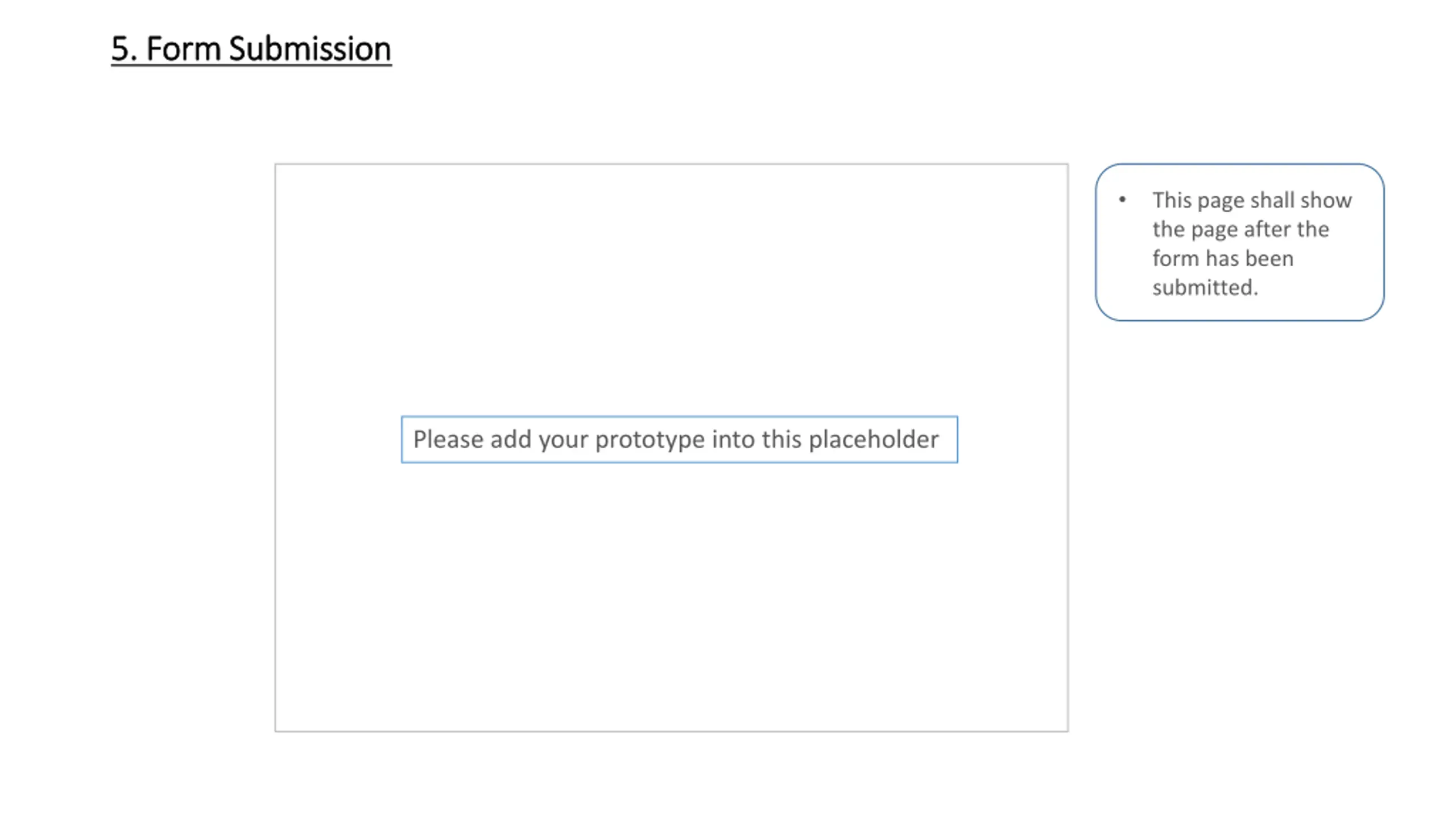Click the line "This page shall show"
1456x819 pixels.
1252,200
